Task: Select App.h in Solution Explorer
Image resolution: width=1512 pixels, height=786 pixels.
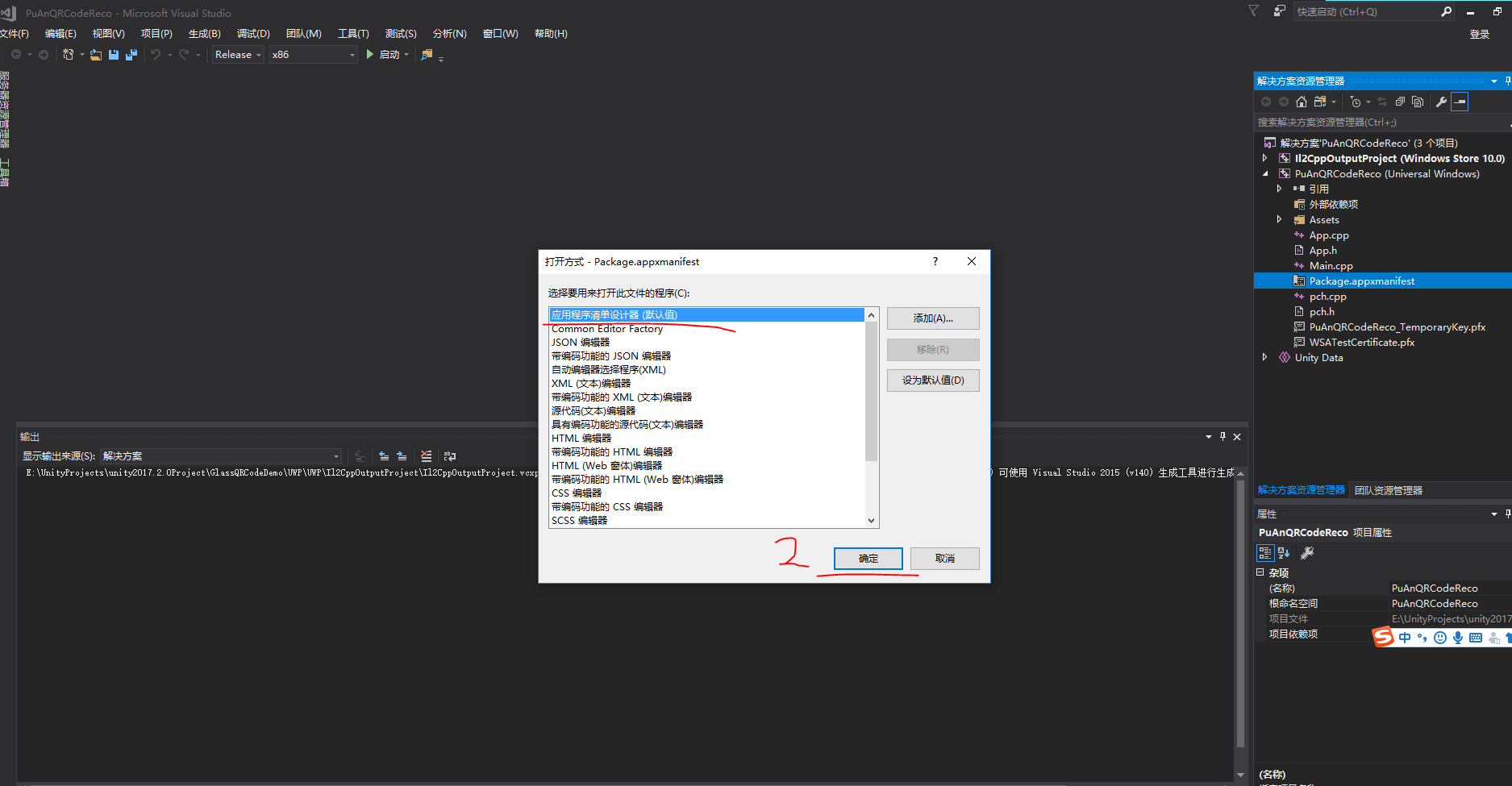Action: [1323, 251]
